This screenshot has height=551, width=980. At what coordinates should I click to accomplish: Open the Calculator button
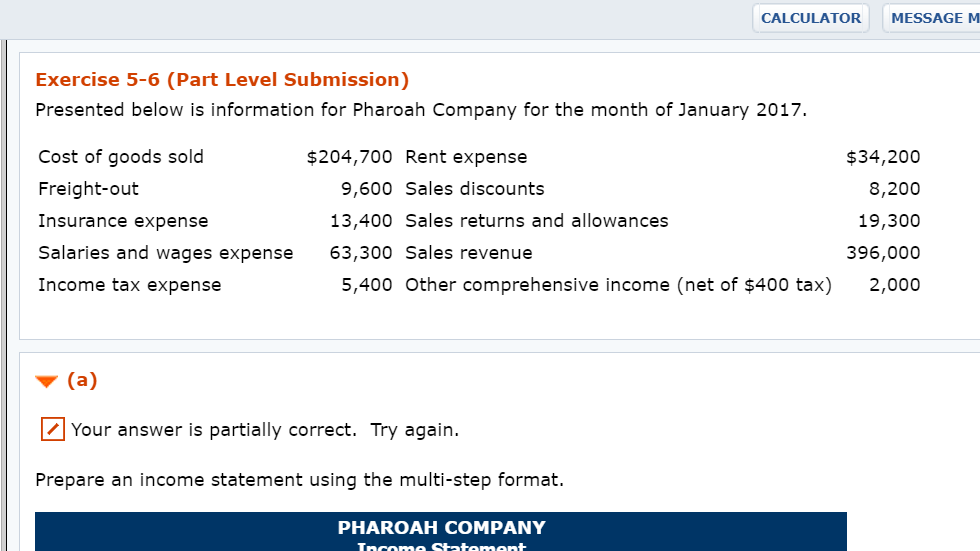(x=810, y=18)
